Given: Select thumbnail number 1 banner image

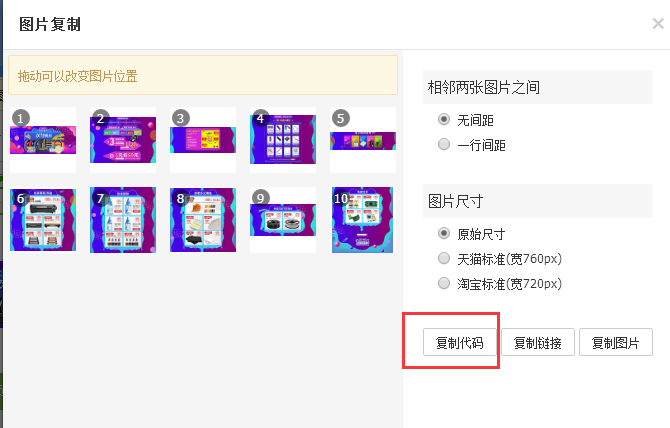Looking at the screenshot, I should [43, 140].
